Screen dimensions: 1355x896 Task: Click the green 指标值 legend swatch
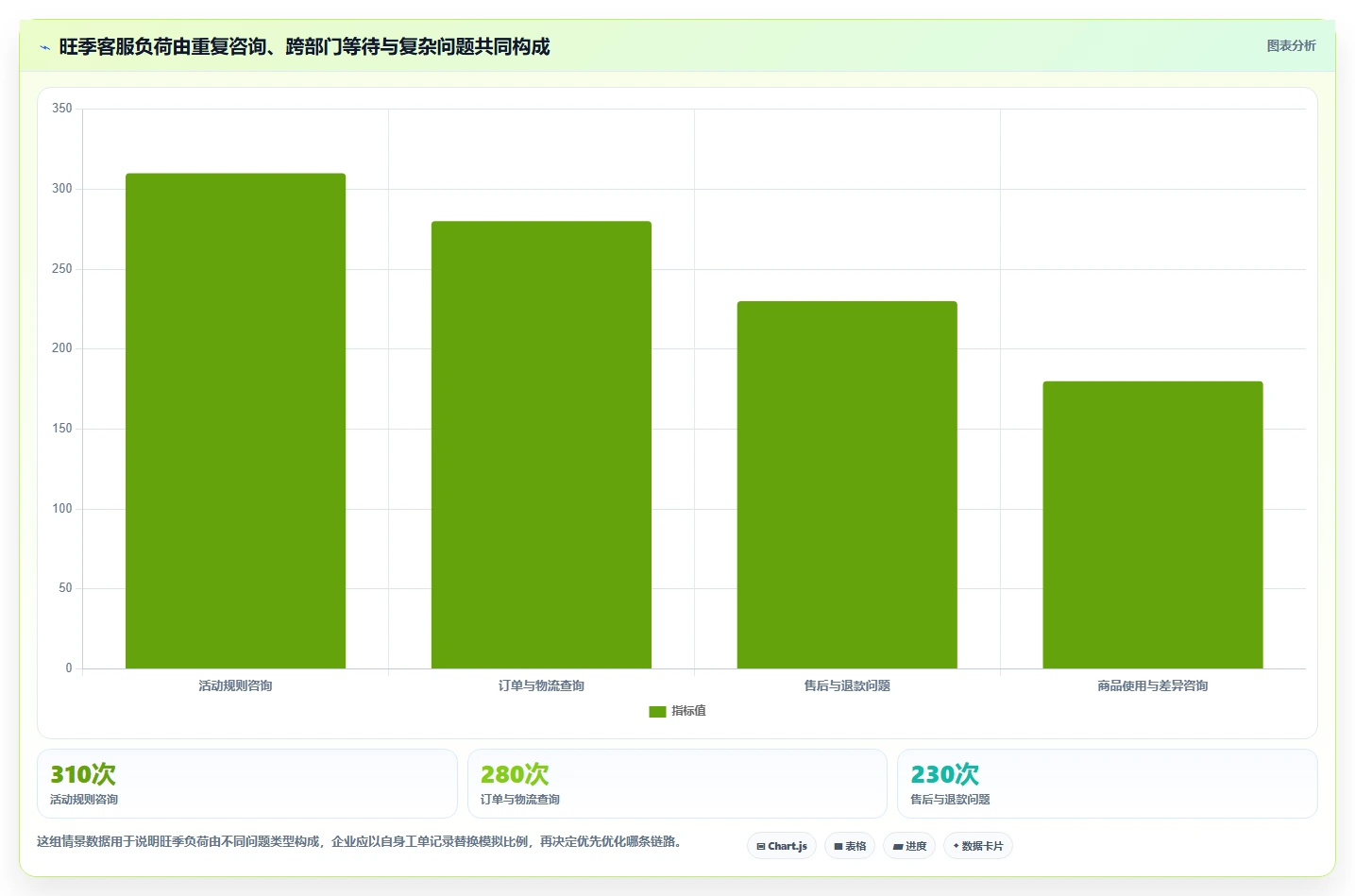(657, 712)
